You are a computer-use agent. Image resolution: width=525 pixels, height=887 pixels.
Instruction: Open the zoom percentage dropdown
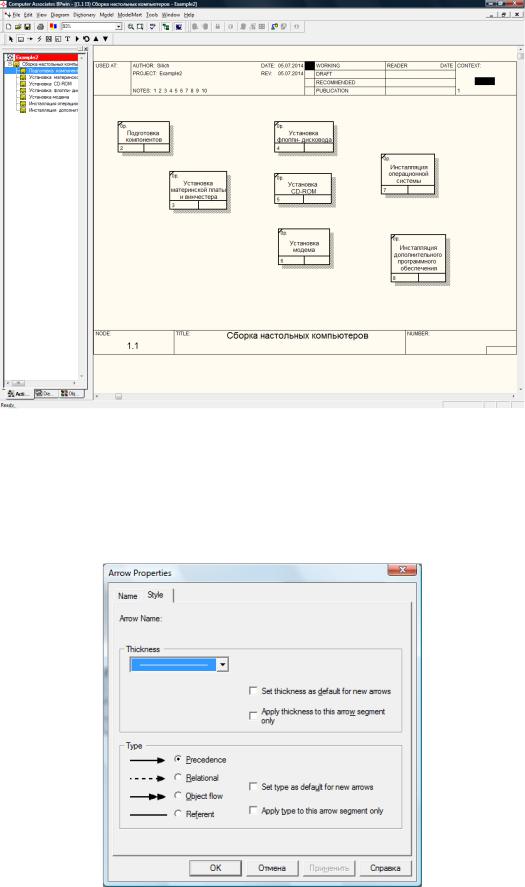tap(119, 27)
